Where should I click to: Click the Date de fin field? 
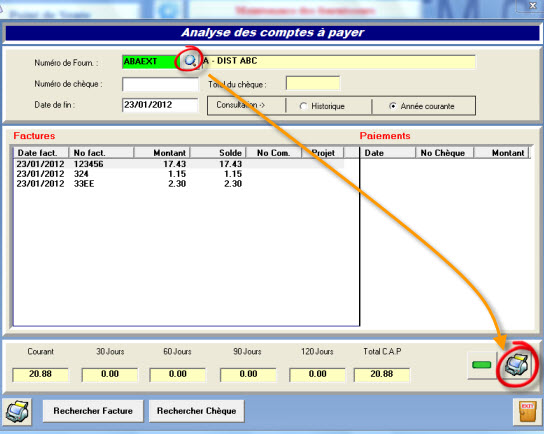160,105
